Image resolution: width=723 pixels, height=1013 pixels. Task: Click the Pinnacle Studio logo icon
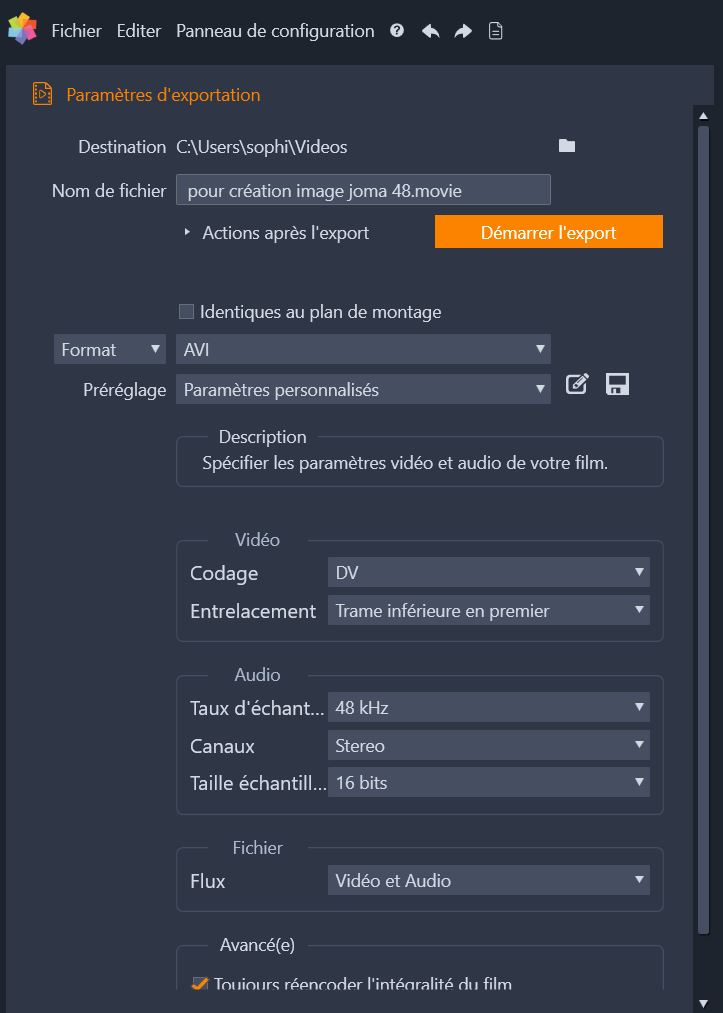pyautogui.click(x=22, y=30)
